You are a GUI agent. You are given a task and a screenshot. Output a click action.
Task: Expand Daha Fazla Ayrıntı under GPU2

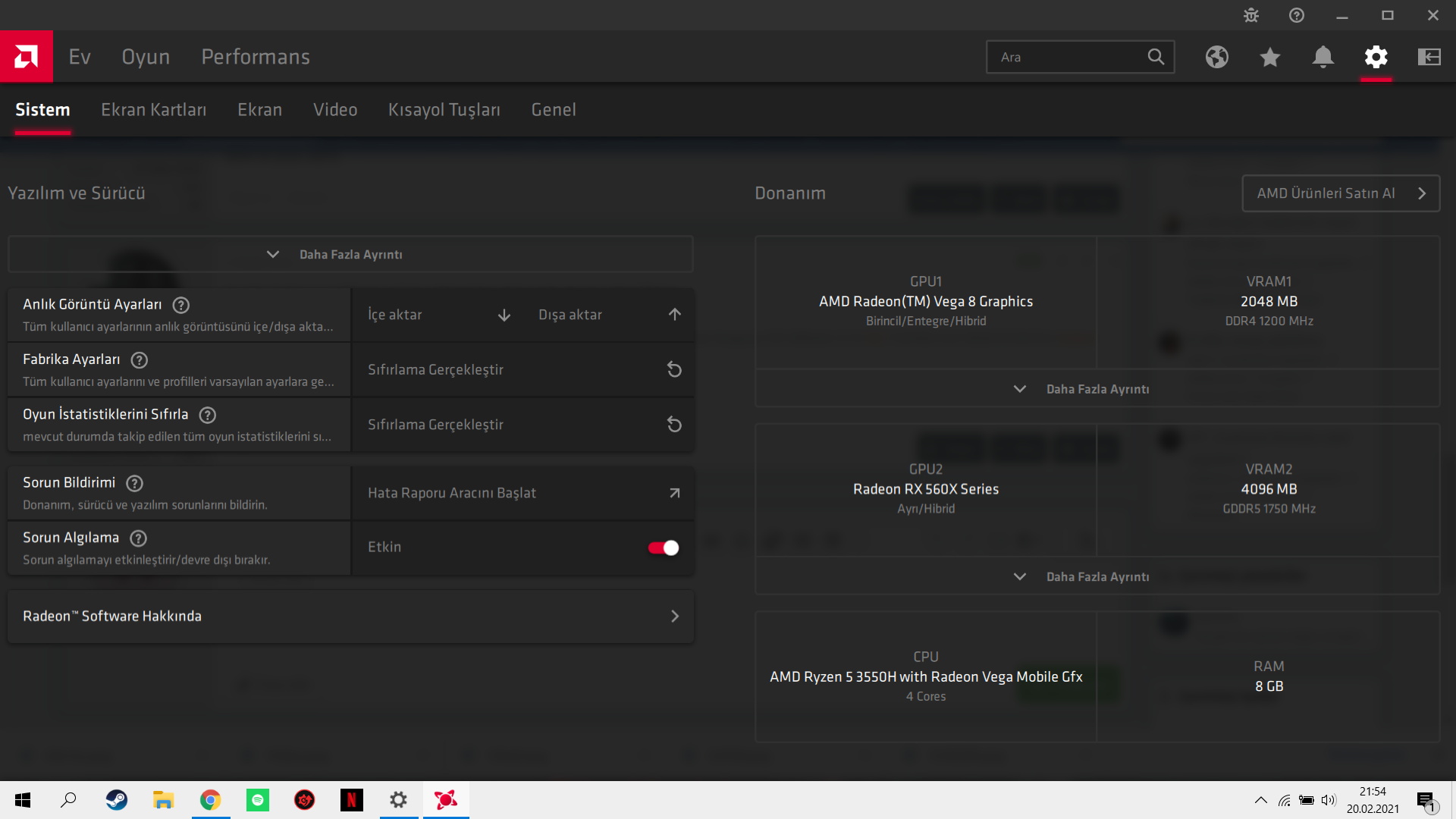[x=1097, y=576]
